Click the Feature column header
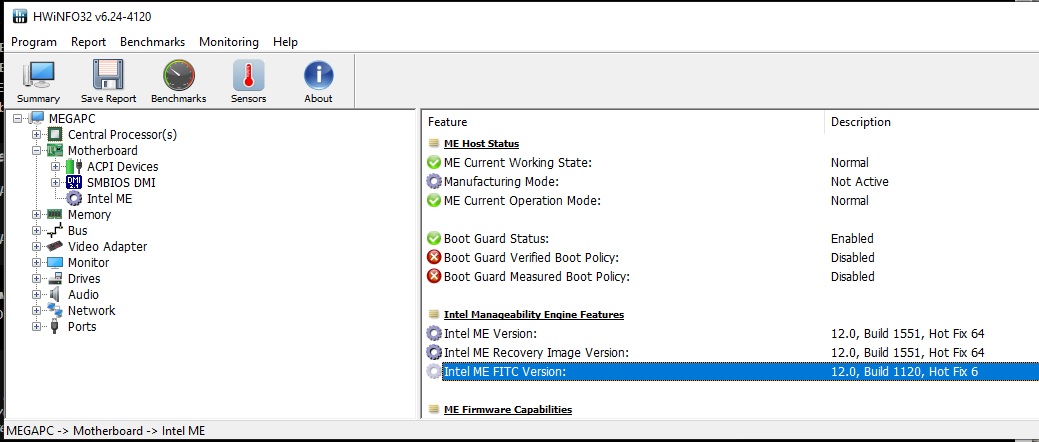1039x442 pixels. [448, 122]
